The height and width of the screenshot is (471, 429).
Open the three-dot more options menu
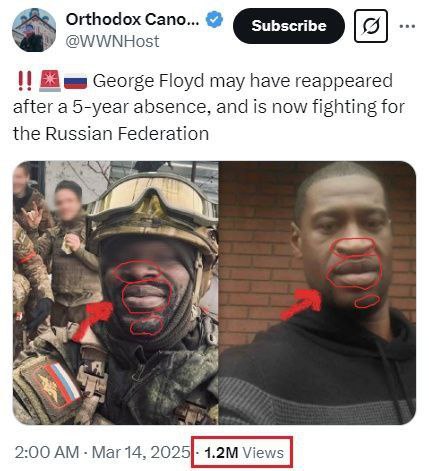click(407, 26)
